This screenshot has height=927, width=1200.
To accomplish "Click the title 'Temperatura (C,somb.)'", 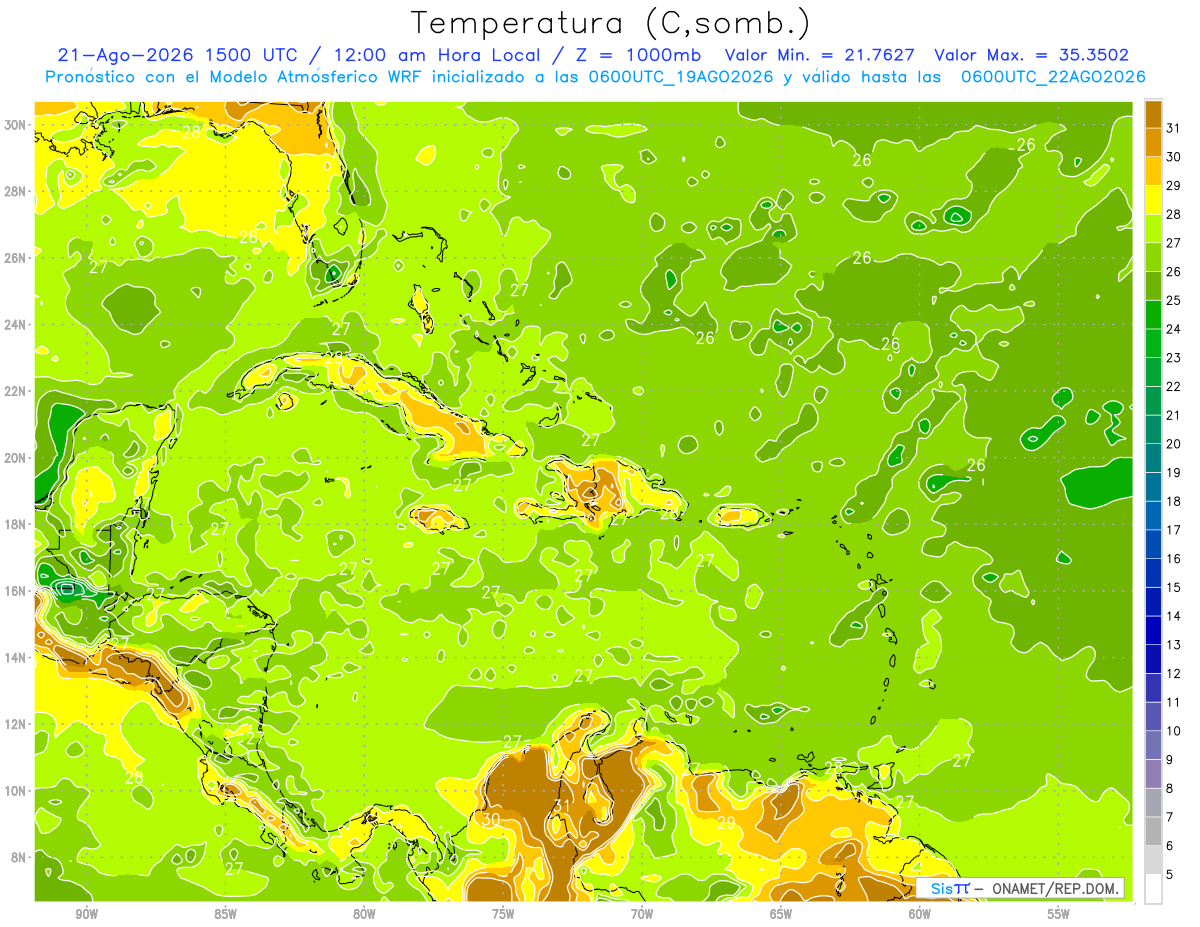I will coord(611,24).
